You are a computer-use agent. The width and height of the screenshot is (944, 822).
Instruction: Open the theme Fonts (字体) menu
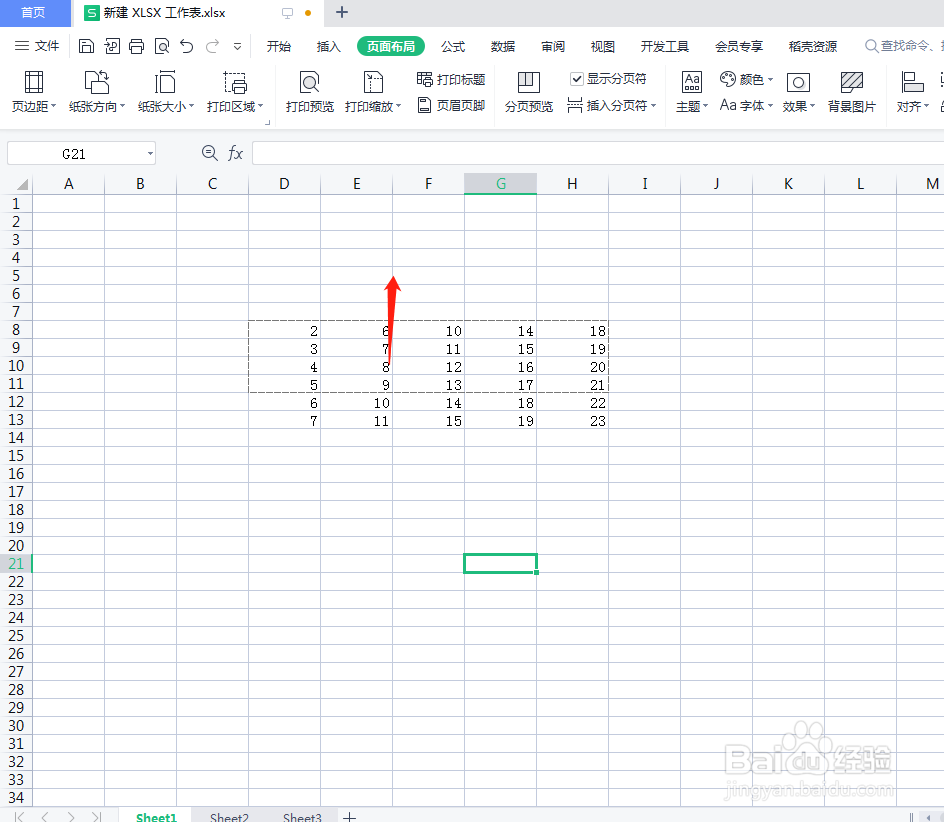click(746, 105)
